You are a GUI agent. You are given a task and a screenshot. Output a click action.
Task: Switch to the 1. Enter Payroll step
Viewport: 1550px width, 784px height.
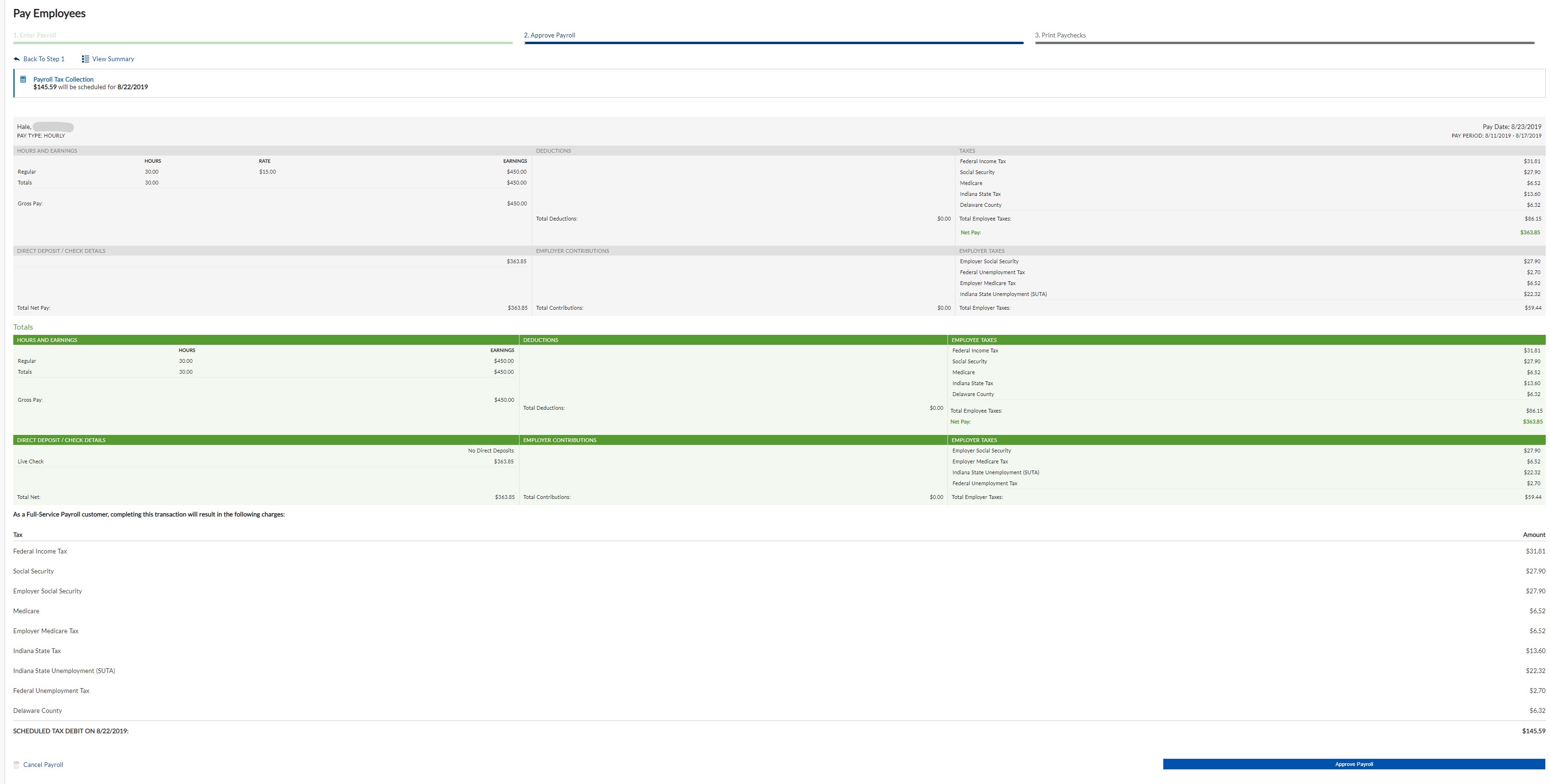[x=35, y=36]
